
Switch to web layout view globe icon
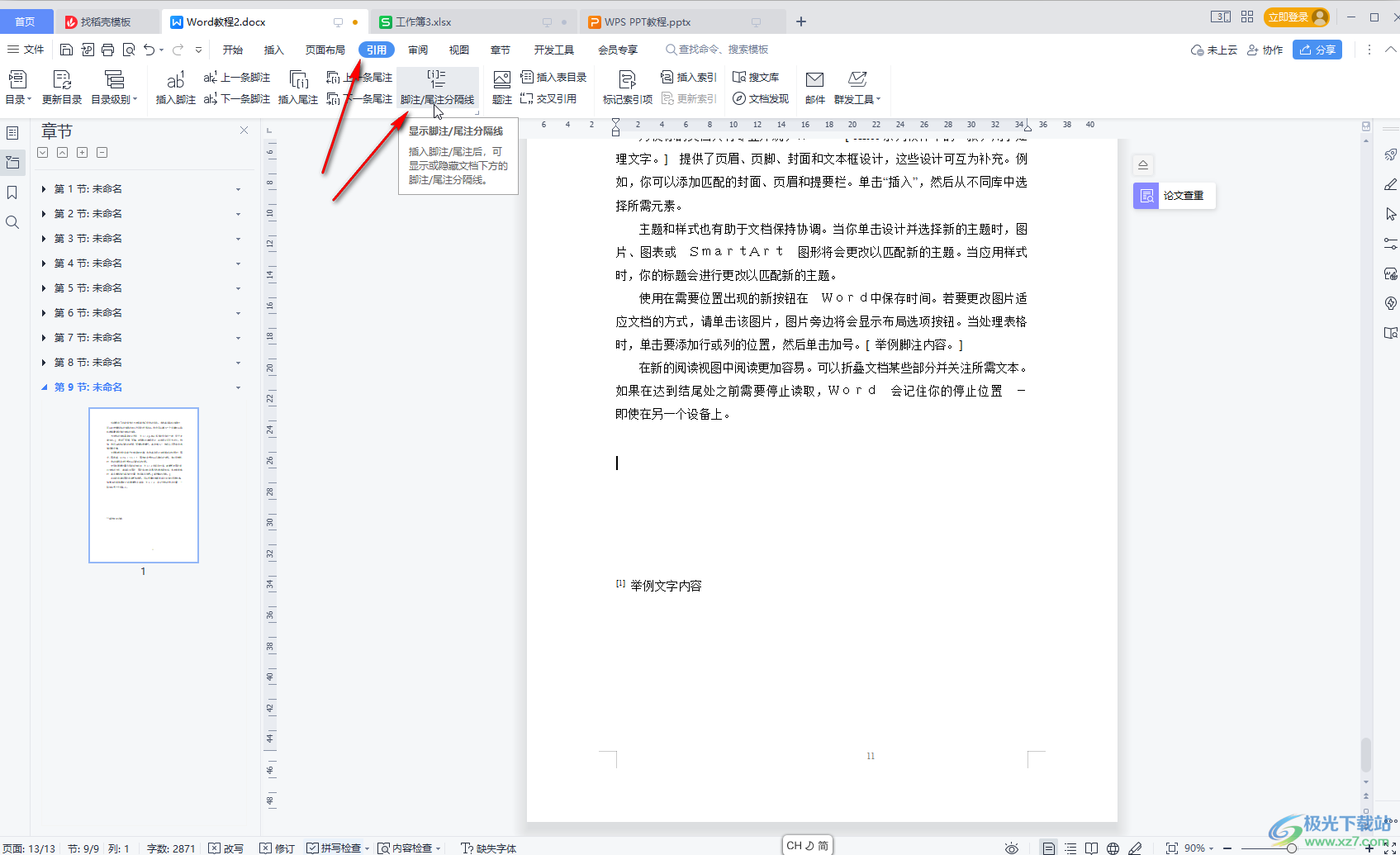pos(1113,848)
